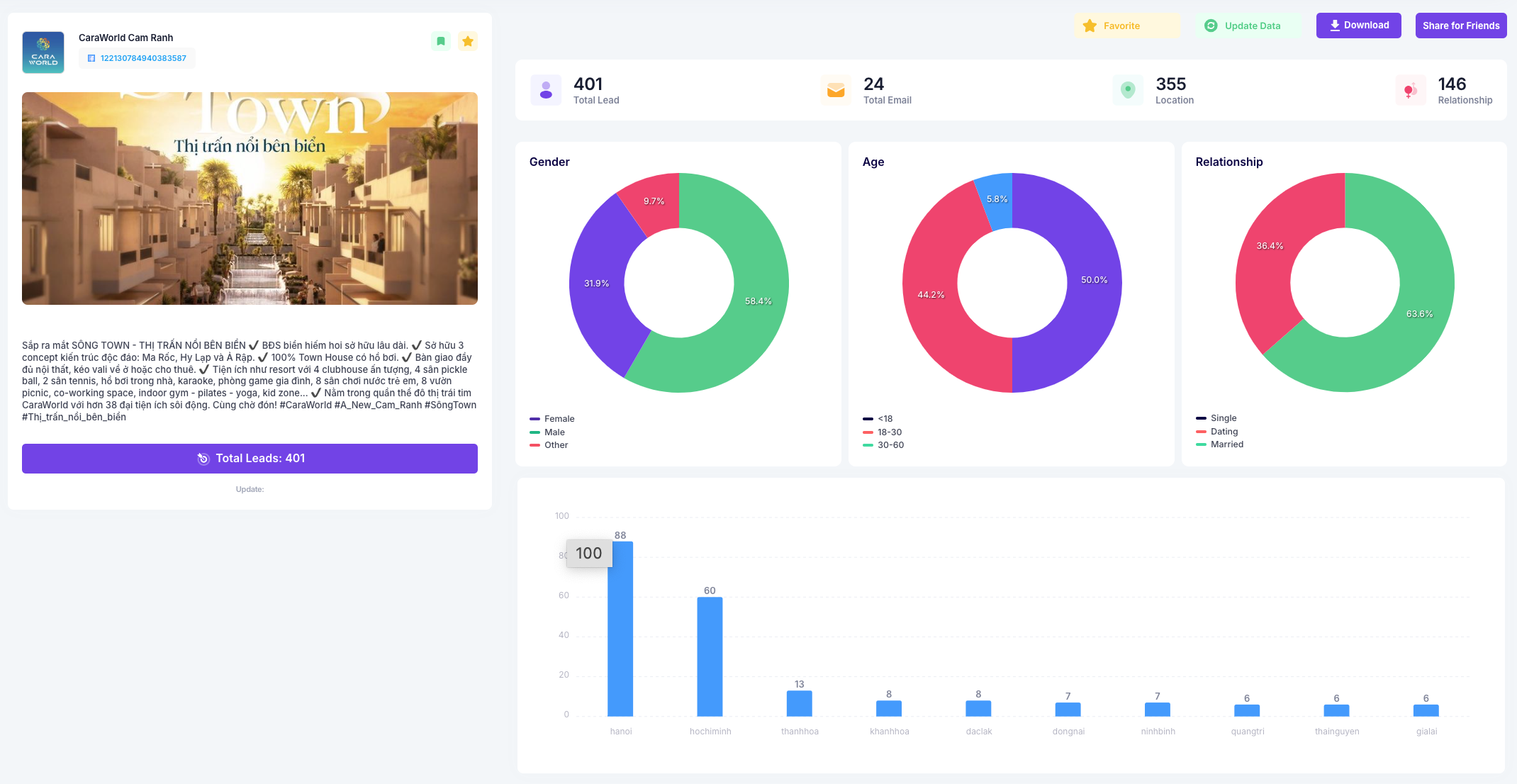This screenshot has height=784, width=1517.
Task: Open the page ID link 122130784940383587
Action: click(142, 58)
